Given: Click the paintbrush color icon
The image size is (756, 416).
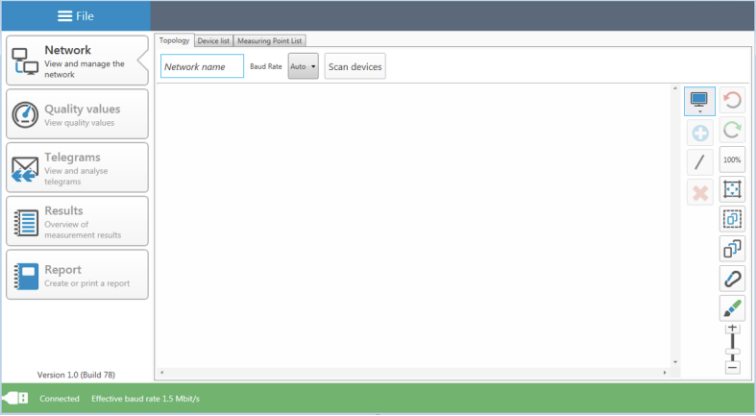Looking at the screenshot, I should [x=732, y=308].
